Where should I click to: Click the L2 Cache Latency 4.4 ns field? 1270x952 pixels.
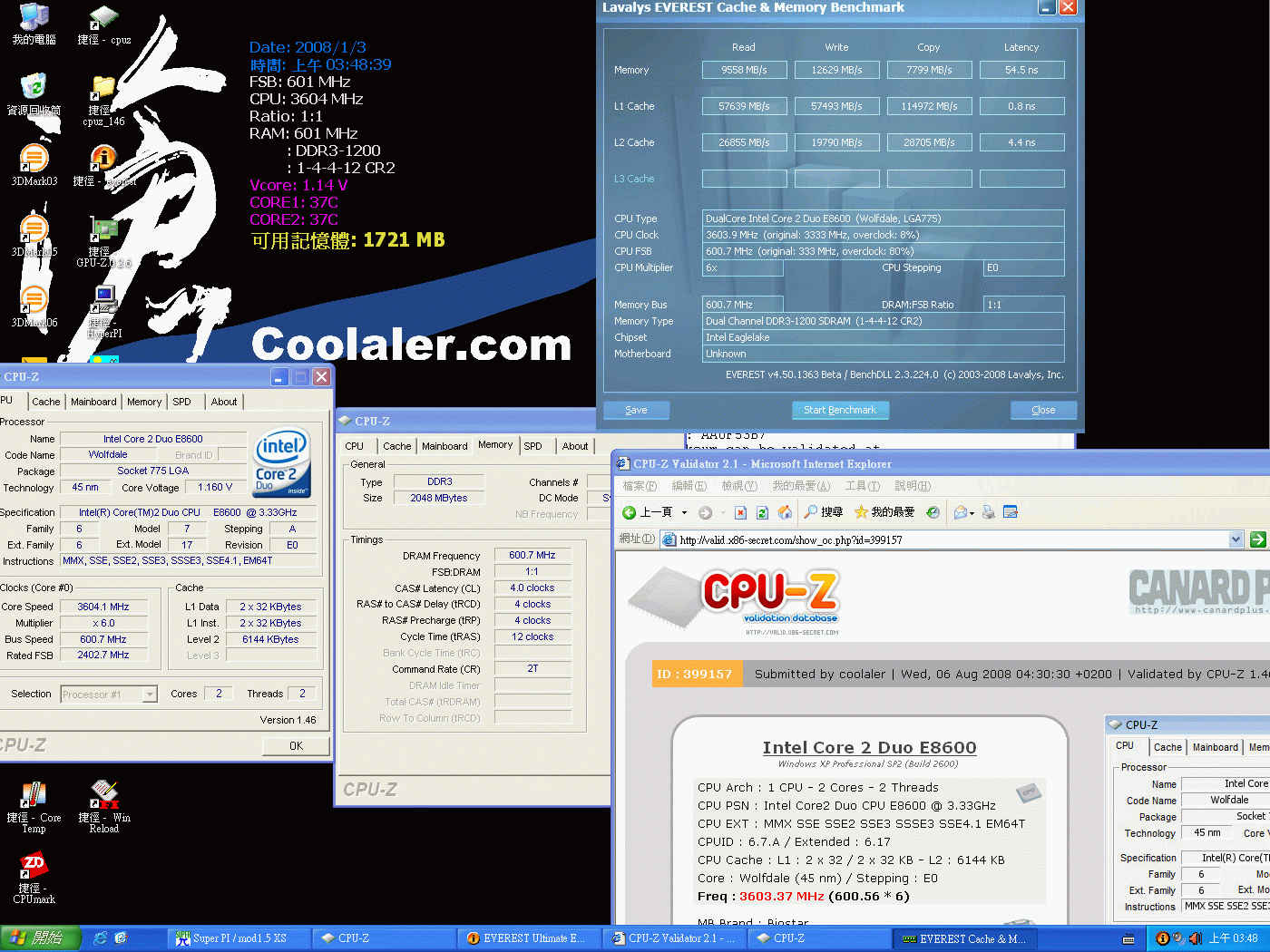[1021, 142]
